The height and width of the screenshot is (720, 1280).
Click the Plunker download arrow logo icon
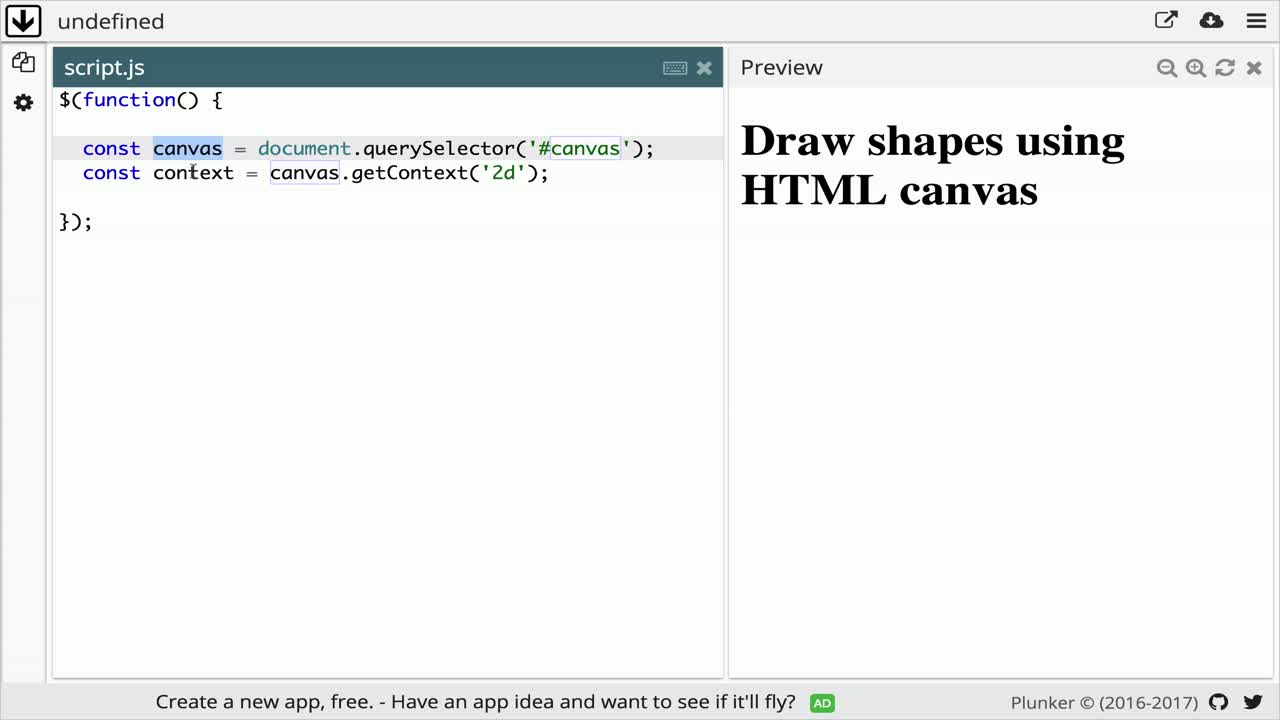(22, 21)
